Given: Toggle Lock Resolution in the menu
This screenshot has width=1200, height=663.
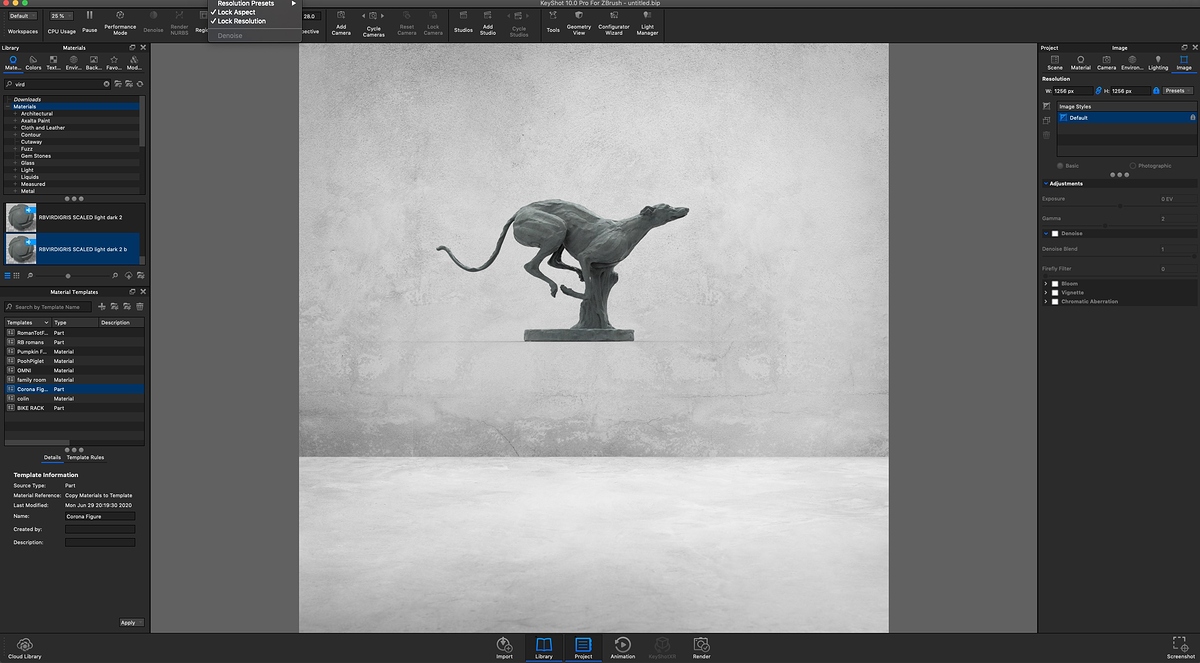Looking at the screenshot, I should [x=241, y=21].
